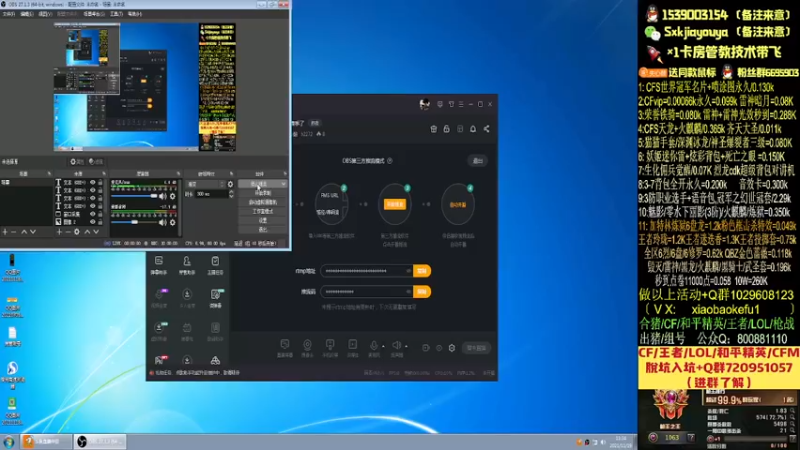Open the first menu in the OBS menu bar
The image size is (800, 450).
[x=8, y=14]
